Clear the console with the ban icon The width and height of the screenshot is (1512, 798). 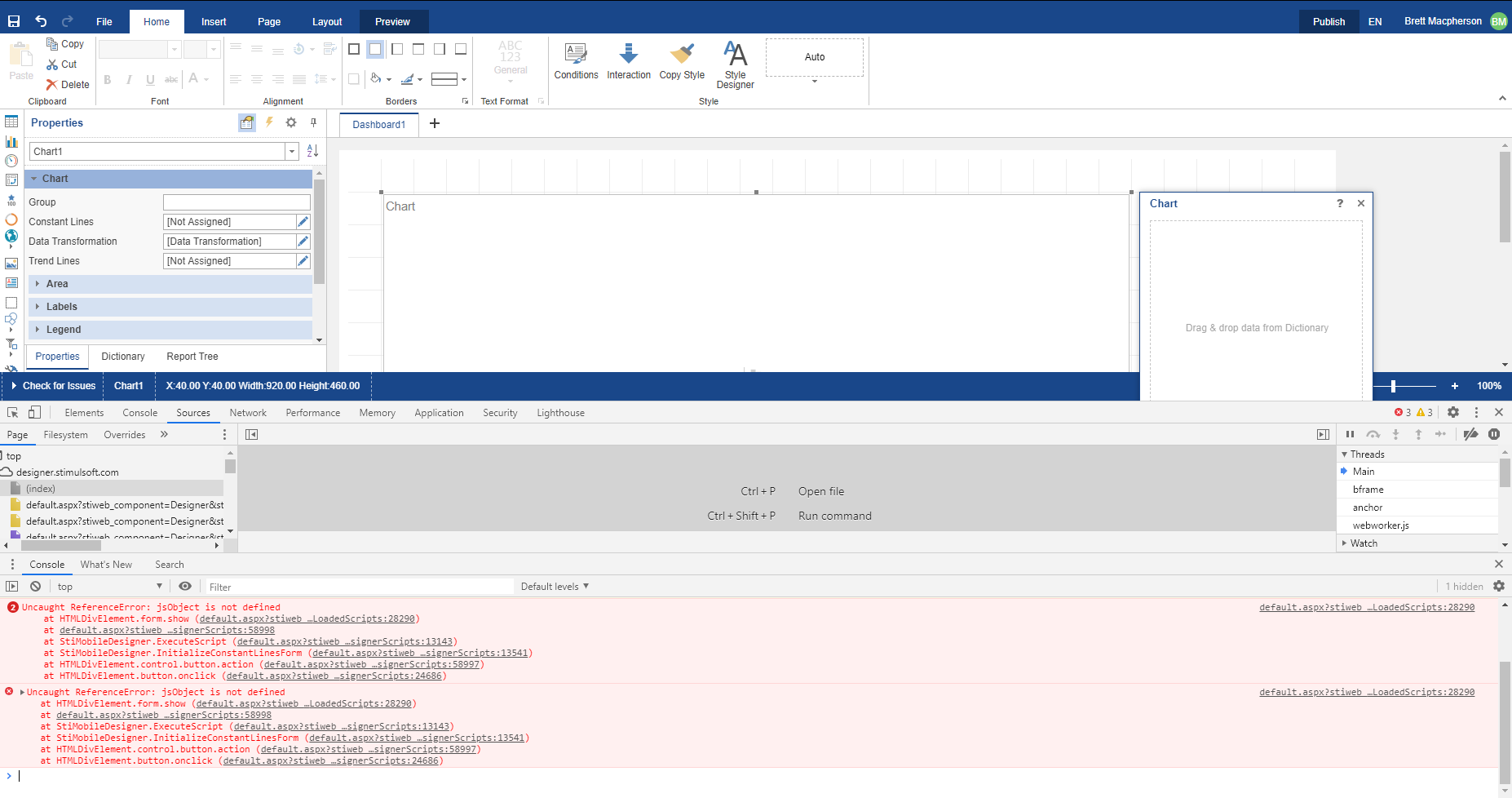[x=35, y=587]
